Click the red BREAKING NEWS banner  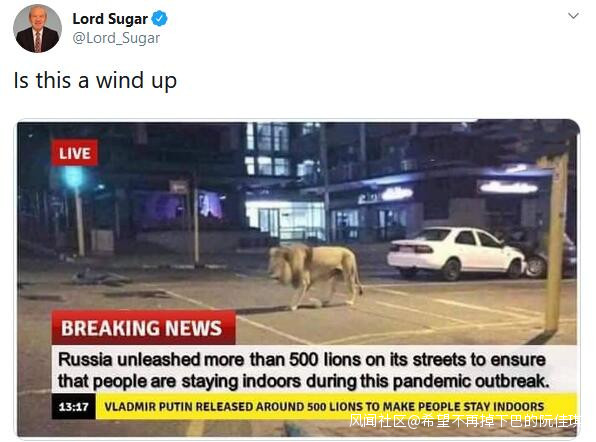tap(143, 328)
